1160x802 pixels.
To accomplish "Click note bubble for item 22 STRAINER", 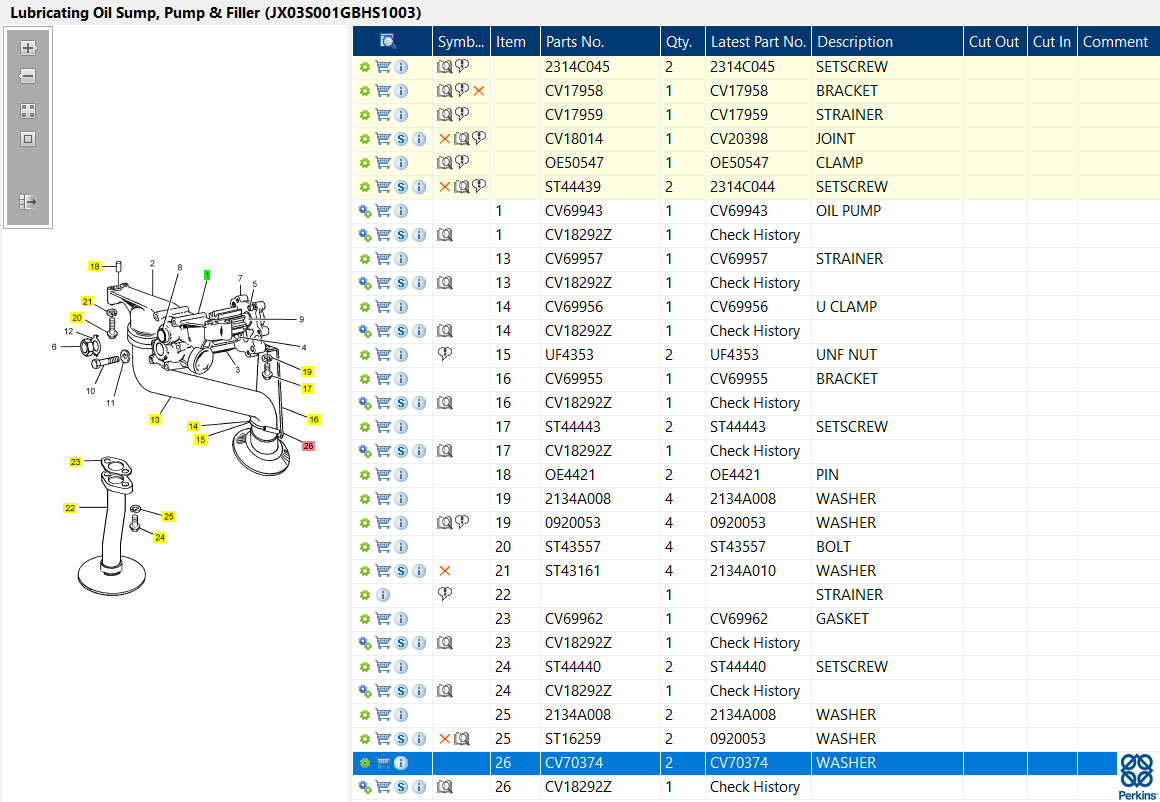I will coord(445,594).
